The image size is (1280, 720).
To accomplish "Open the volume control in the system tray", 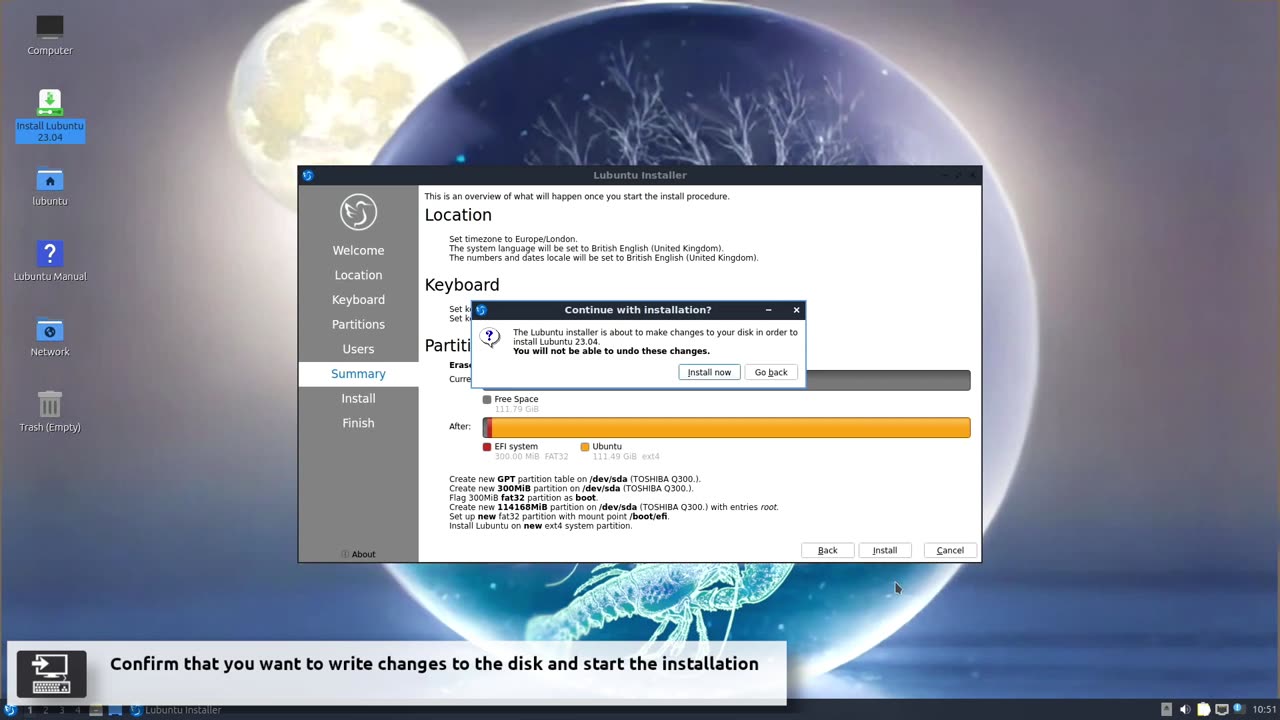I will coord(1185,710).
